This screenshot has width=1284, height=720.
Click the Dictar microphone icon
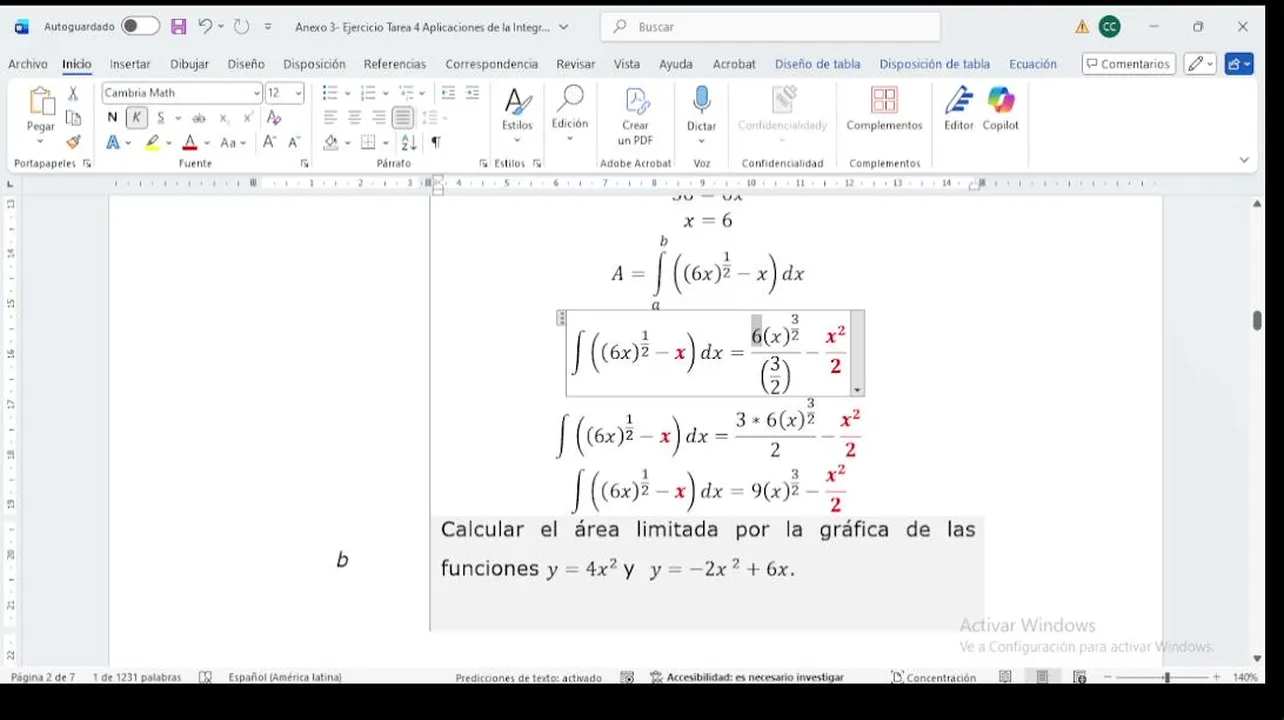point(702,100)
